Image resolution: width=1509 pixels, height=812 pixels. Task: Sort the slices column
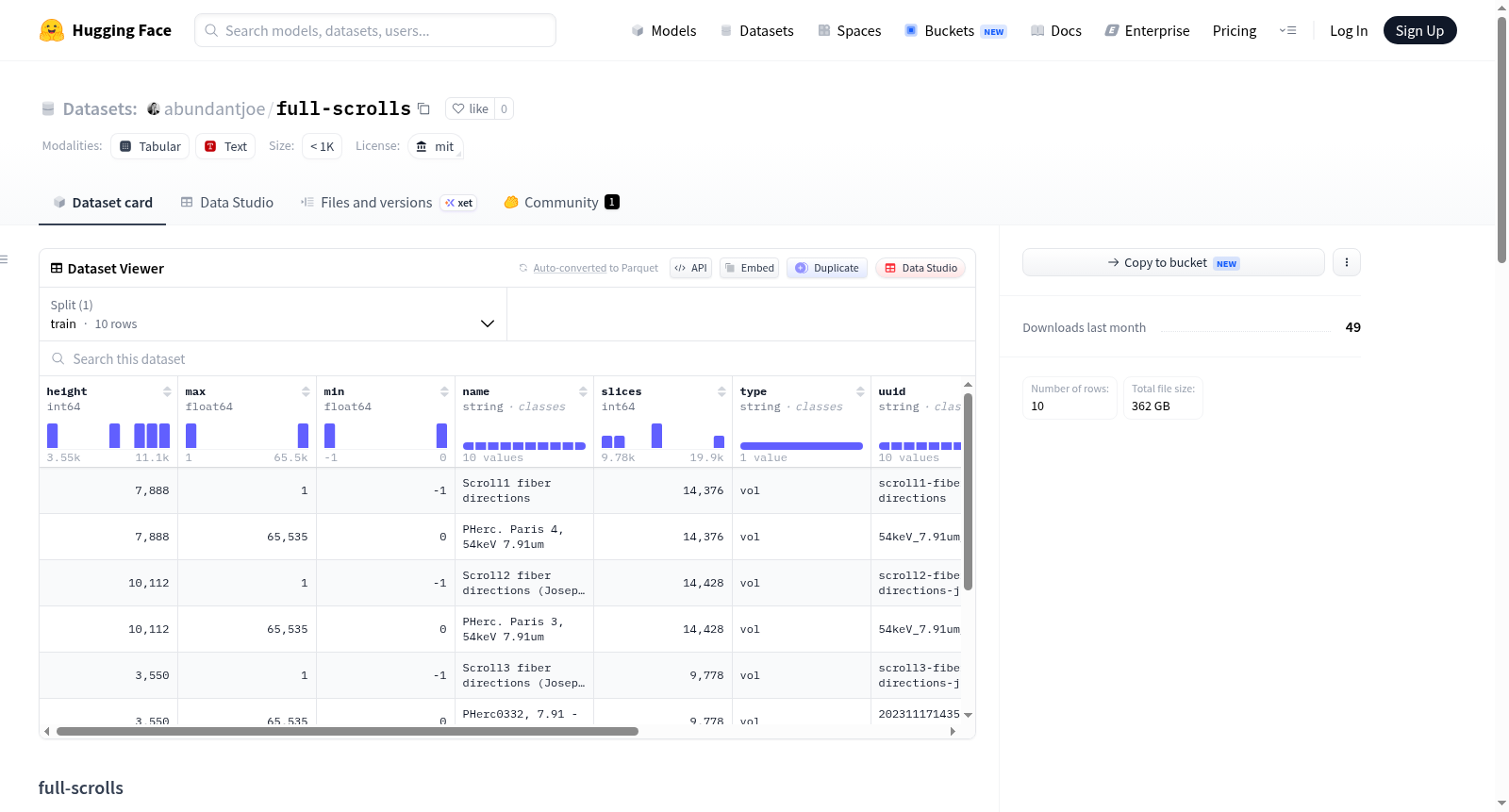pyautogui.click(x=721, y=391)
